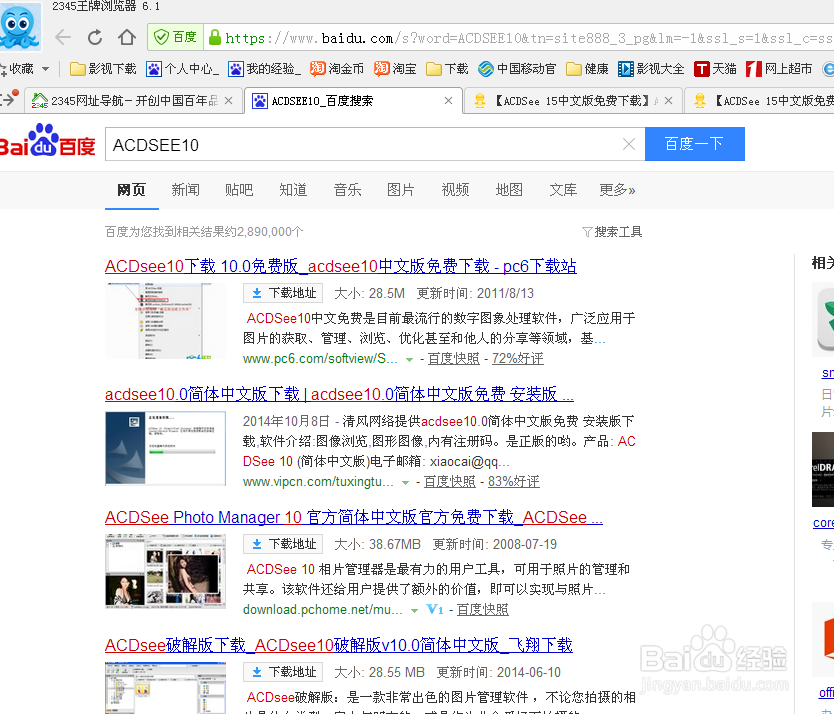Click the V1 verification icon near download.pchome.net
834x714 pixels.
click(434, 609)
